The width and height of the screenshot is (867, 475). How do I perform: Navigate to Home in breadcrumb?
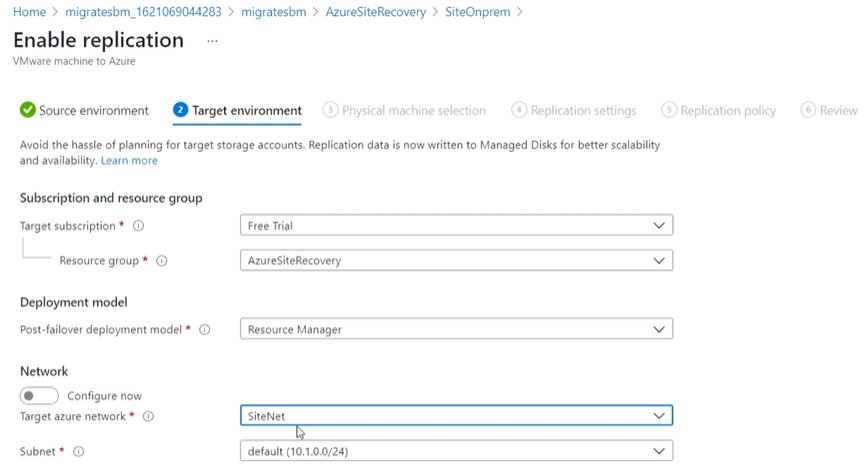29,12
